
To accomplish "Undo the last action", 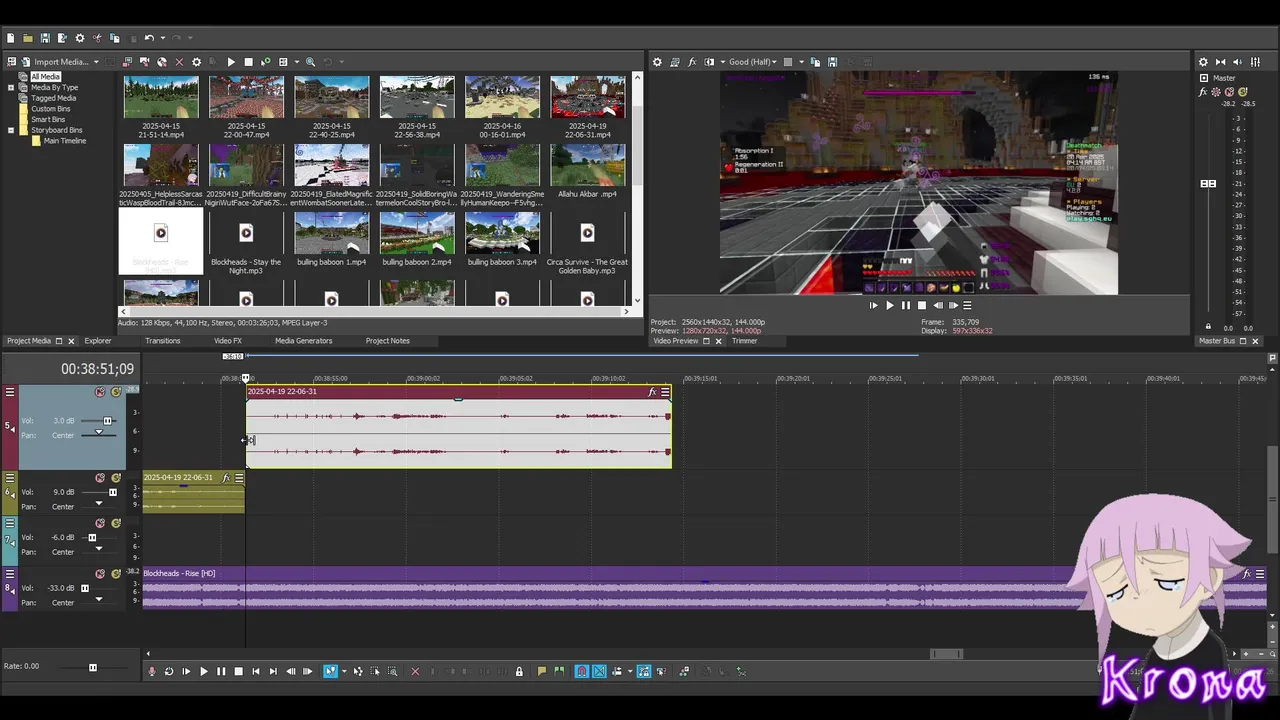I will coord(149,38).
